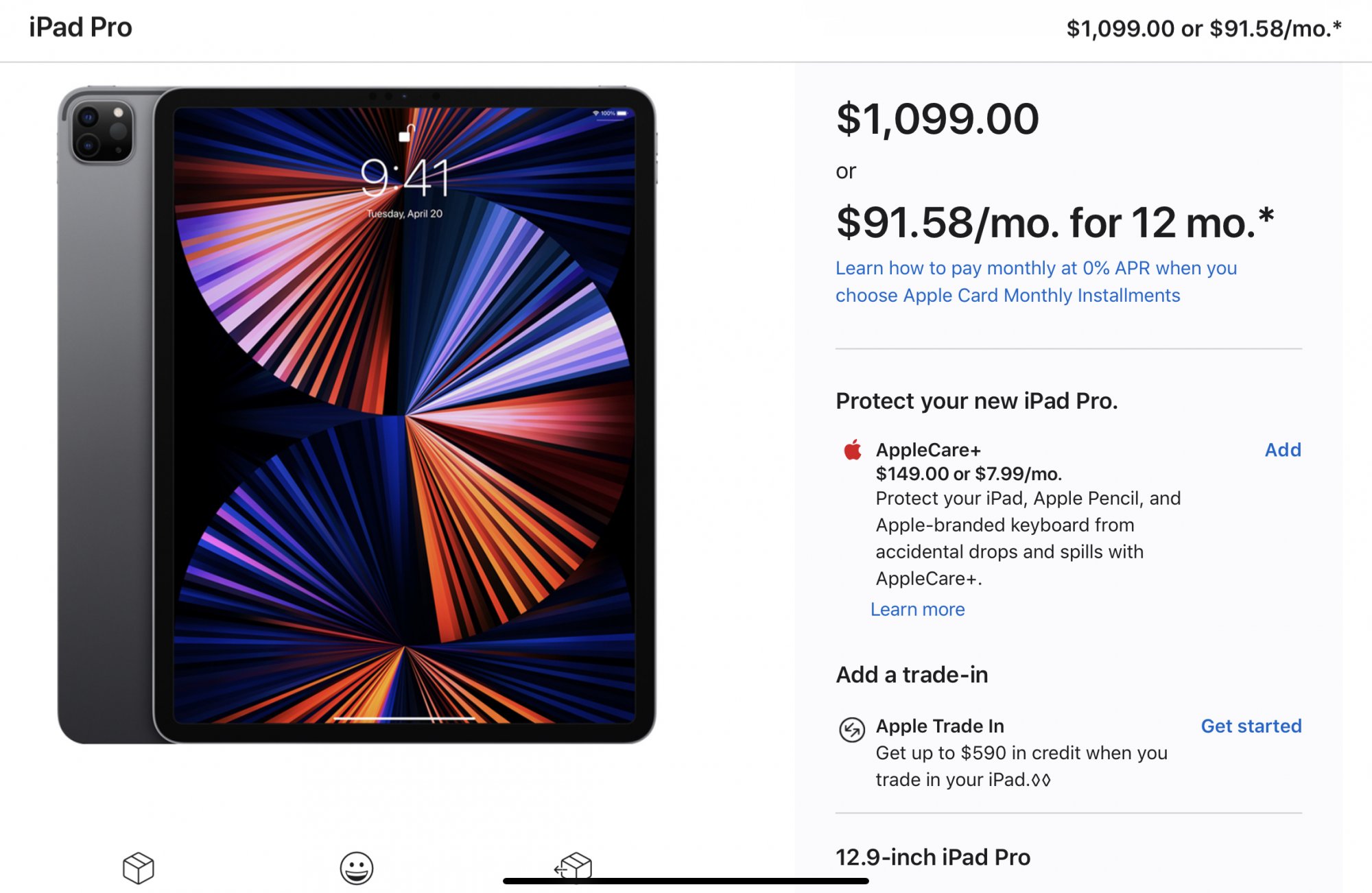
Task: Click the Add a trade-in heading
Action: 912,674
